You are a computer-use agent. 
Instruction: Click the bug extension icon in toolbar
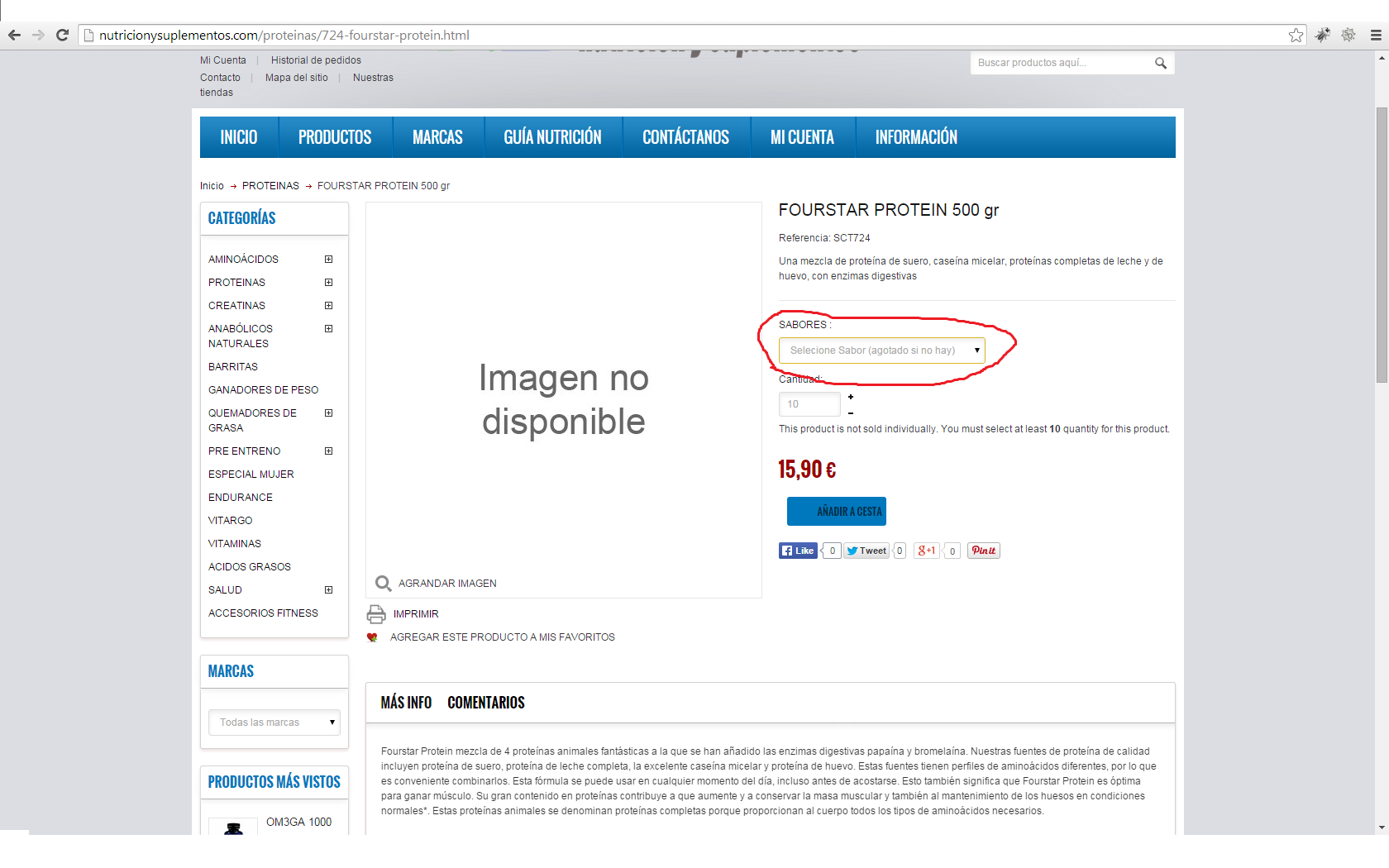[x=1323, y=35]
